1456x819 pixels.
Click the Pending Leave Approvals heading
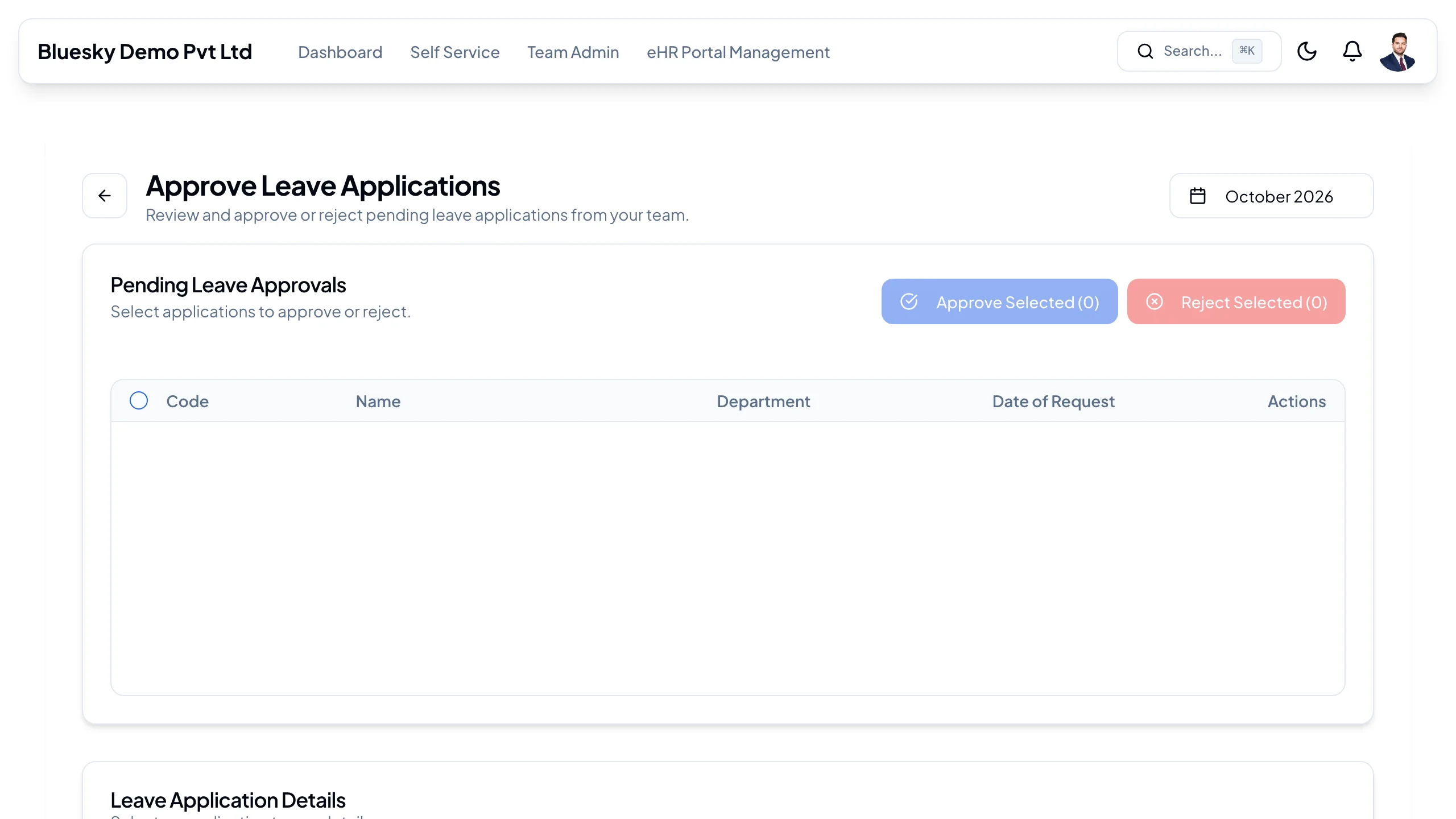[x=228, y=285]
